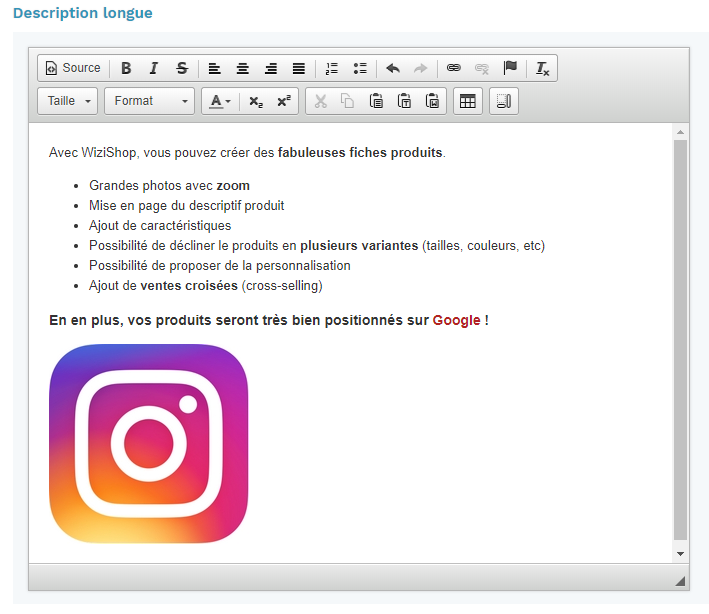The width and height of the screenshot is (709, 614).
Task: Click 'Possibilité de proposer de la personnalisation' line
Action: click(220, 265)
